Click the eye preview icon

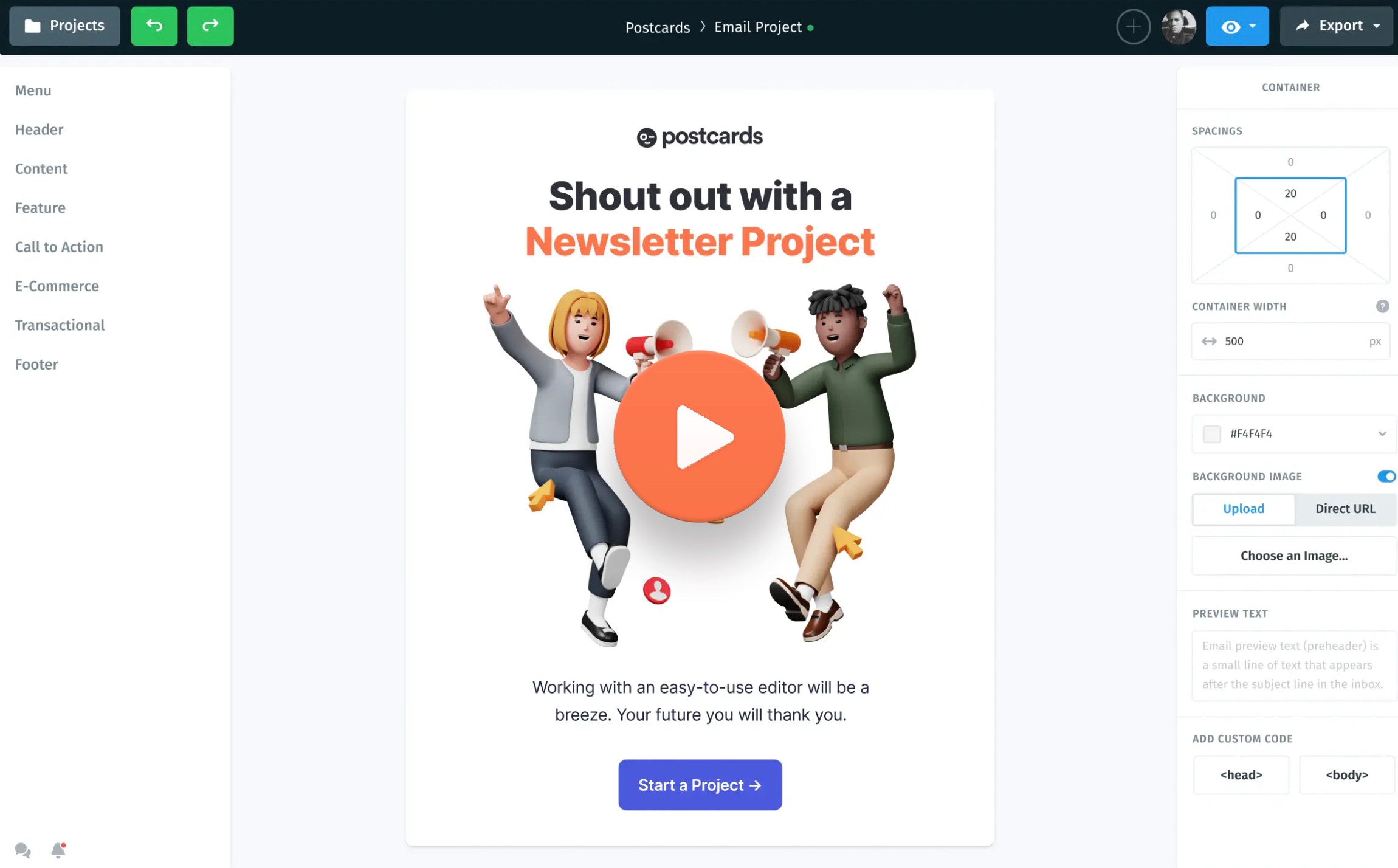[1228, 25]
